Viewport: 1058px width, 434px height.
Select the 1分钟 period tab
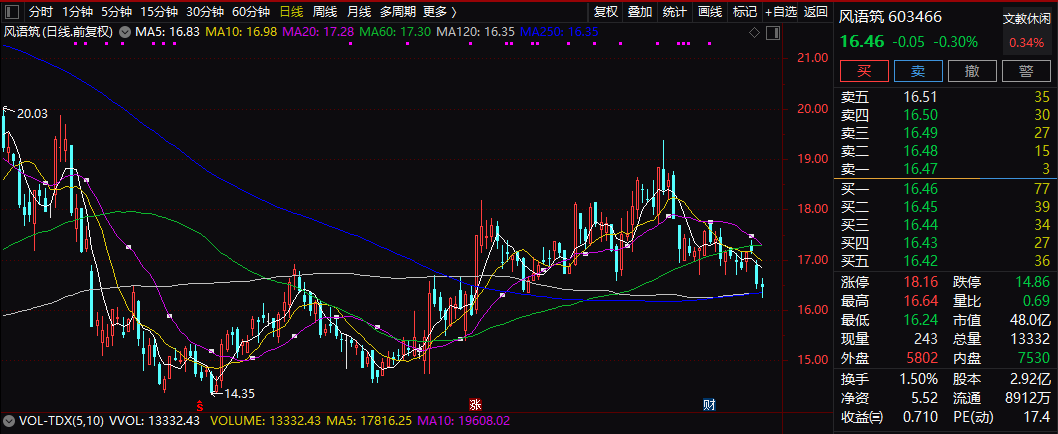coord(77,11)
